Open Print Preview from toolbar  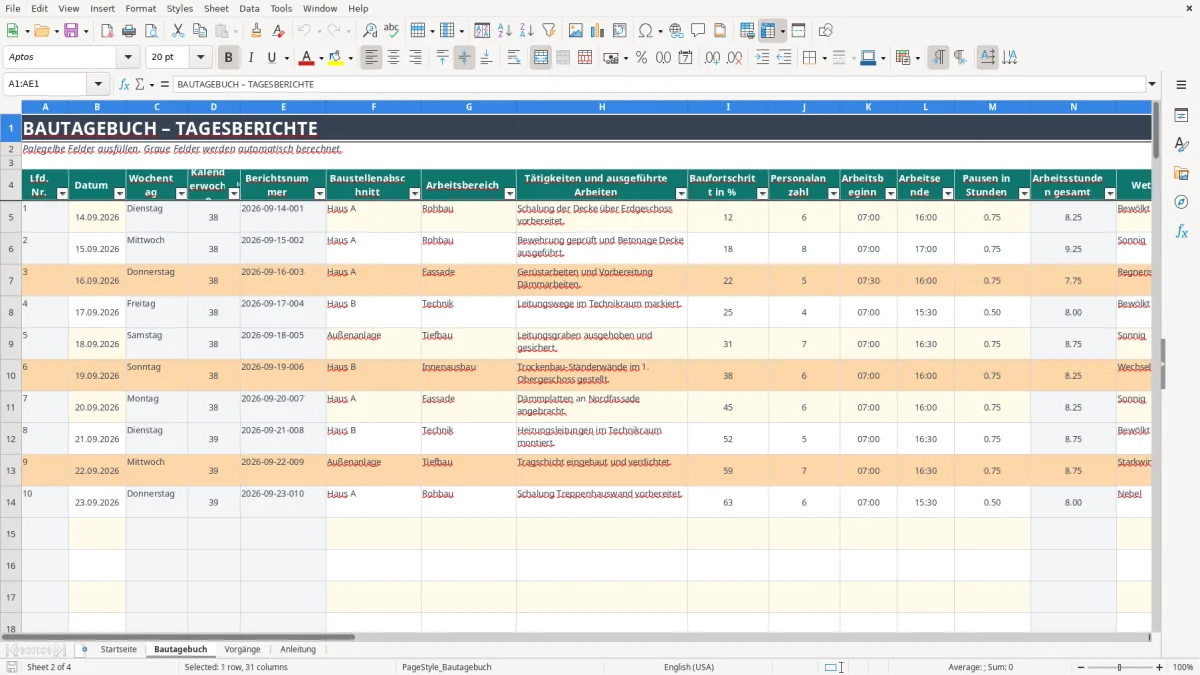151,31
